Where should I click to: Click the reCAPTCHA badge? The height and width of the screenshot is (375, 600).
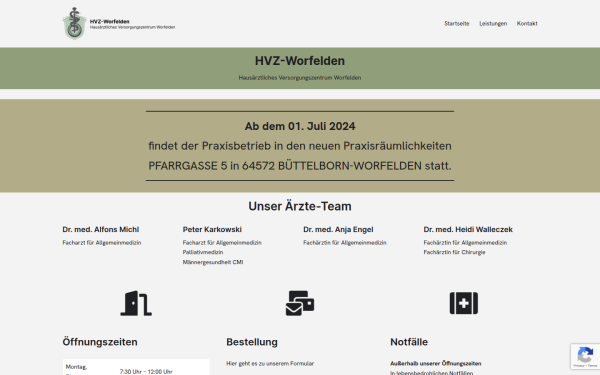tap(585, 356)
